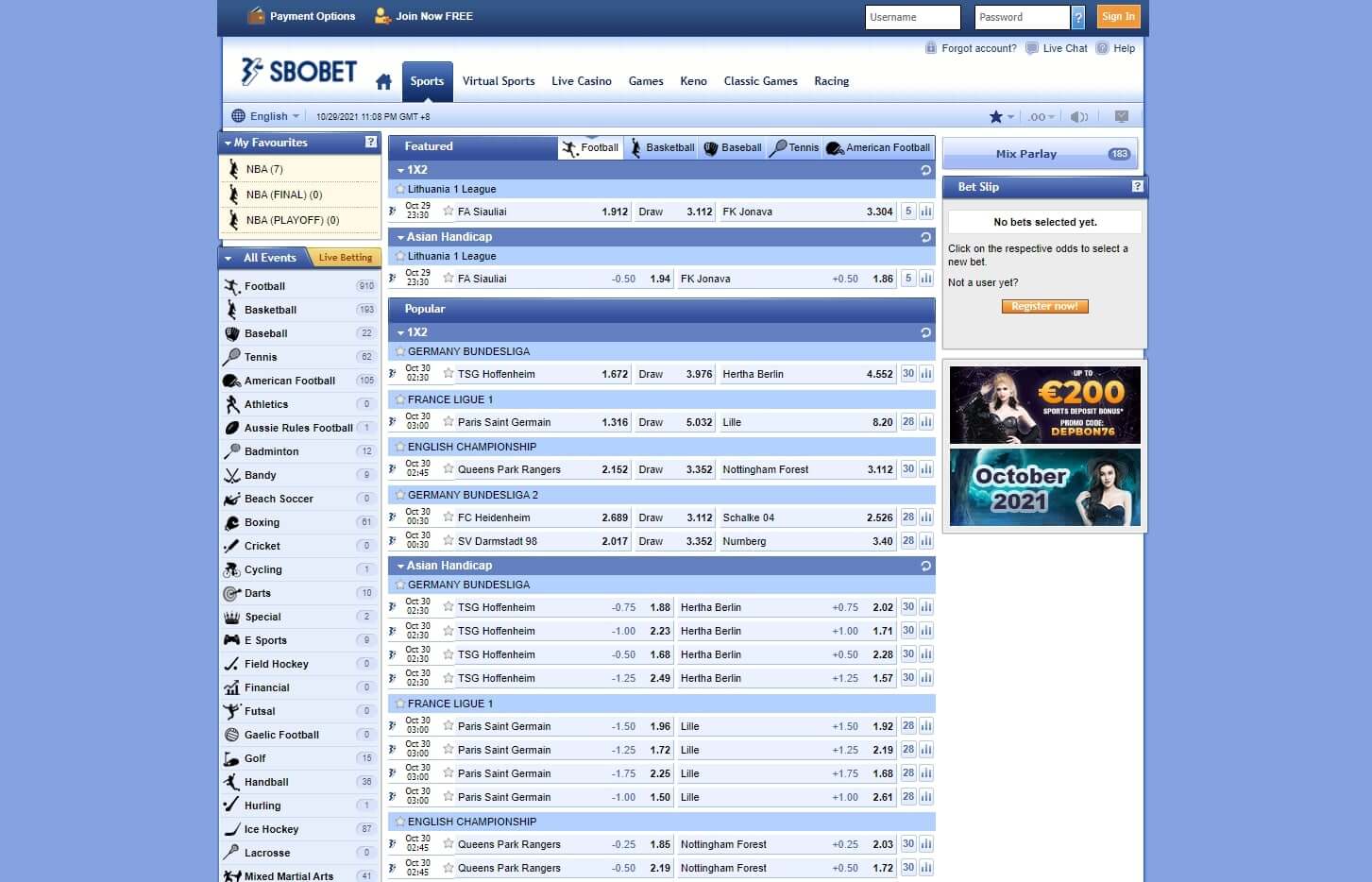Mute sound using the speaker icon
Viewport: 1372px width, 882px height.
coord(1079,116)
